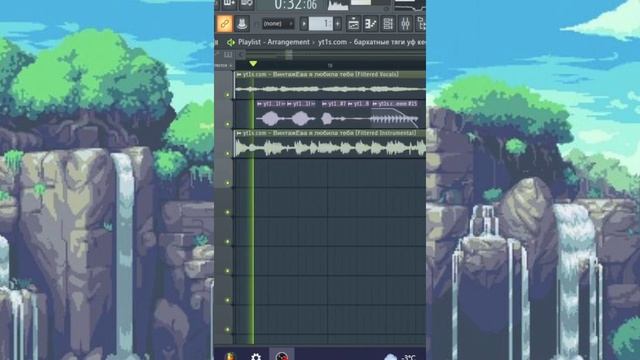Open the (none) pattern selector dropdown
Viewport: 640px width, 360px height.
278,24
